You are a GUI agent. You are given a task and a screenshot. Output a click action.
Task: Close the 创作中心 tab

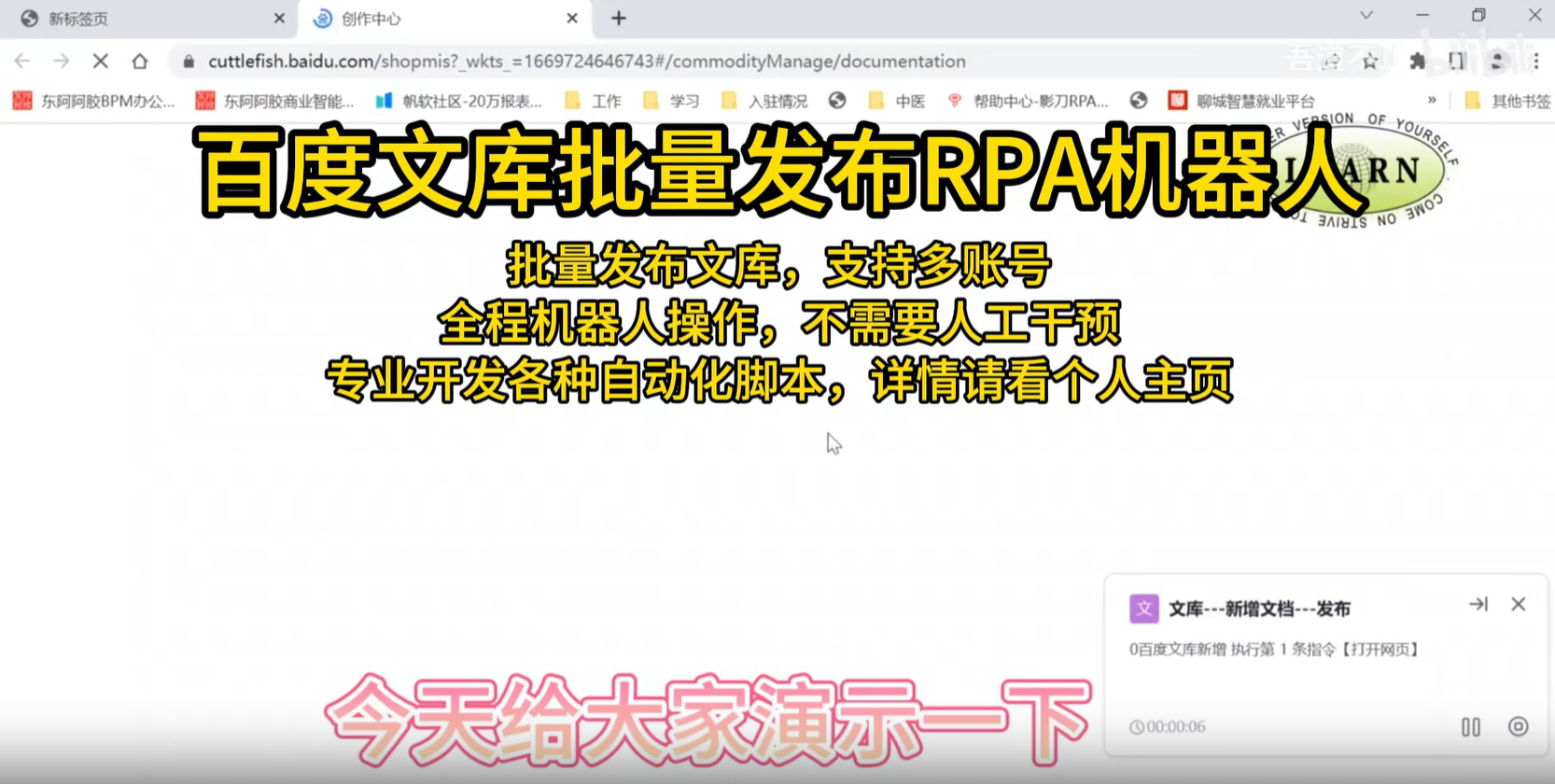coord(572,19)
